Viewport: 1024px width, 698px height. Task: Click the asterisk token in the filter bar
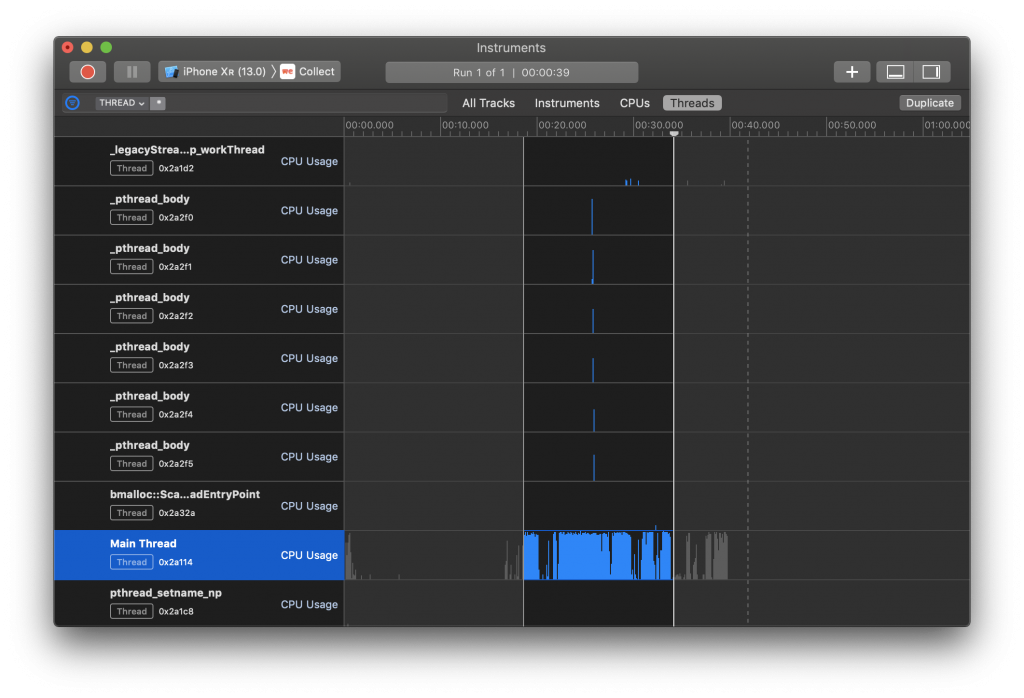click(159, 103)
